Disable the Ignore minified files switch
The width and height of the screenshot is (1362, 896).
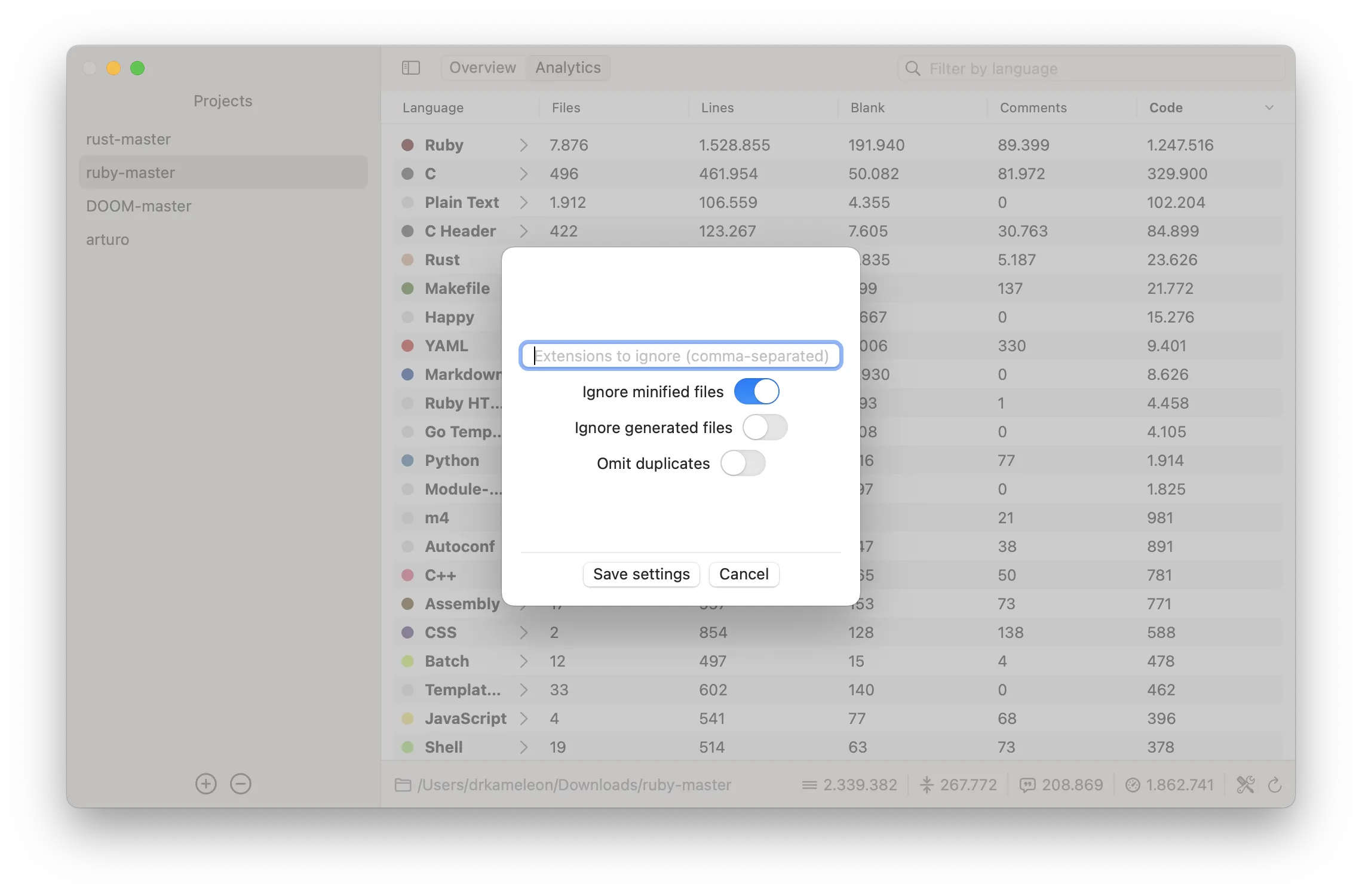pos(756,392)
